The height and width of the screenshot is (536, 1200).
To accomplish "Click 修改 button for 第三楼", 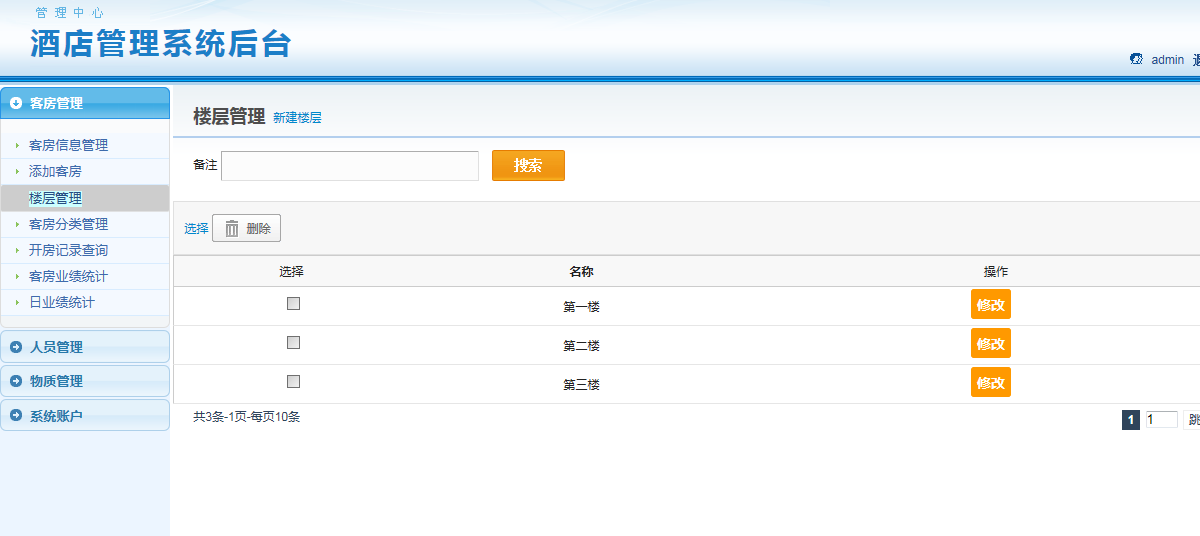I will point(991,382).
